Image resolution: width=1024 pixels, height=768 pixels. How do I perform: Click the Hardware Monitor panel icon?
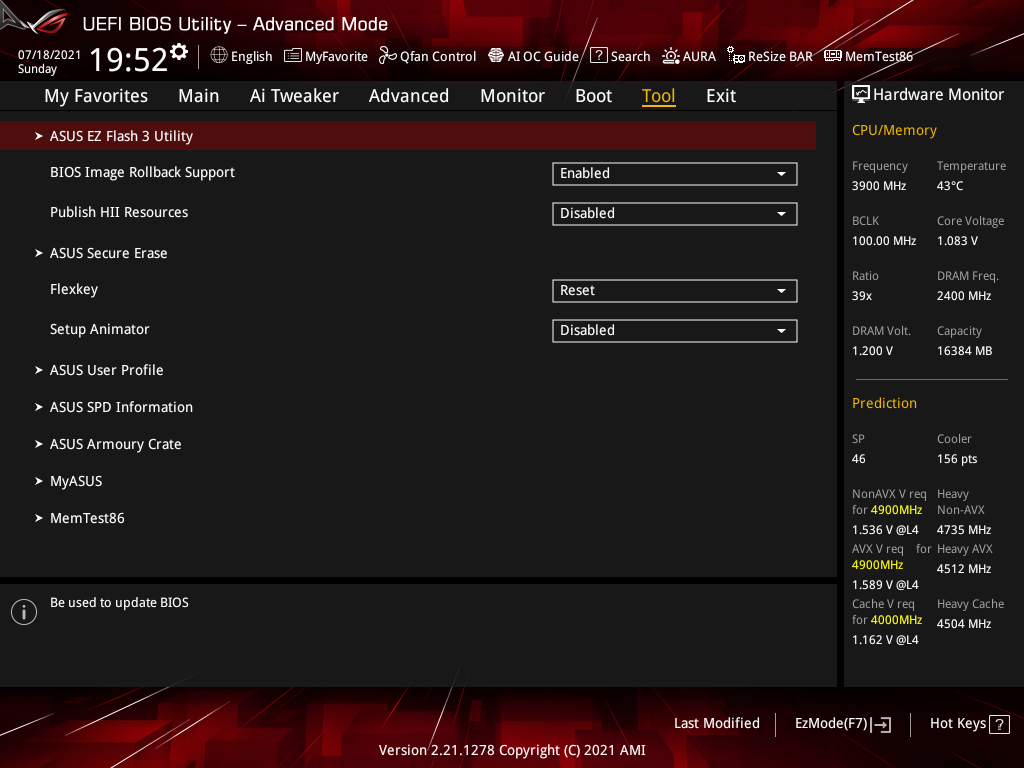pyautogui.click(x=861, y=93)
